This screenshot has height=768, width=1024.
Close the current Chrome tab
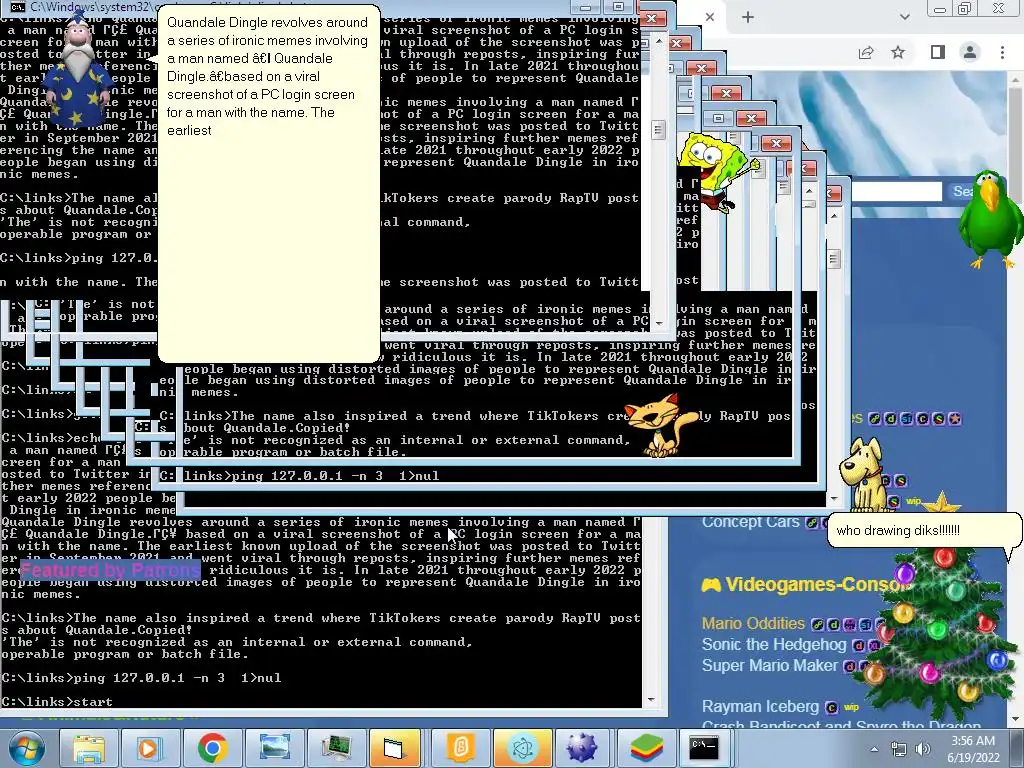tap(710, 17)
